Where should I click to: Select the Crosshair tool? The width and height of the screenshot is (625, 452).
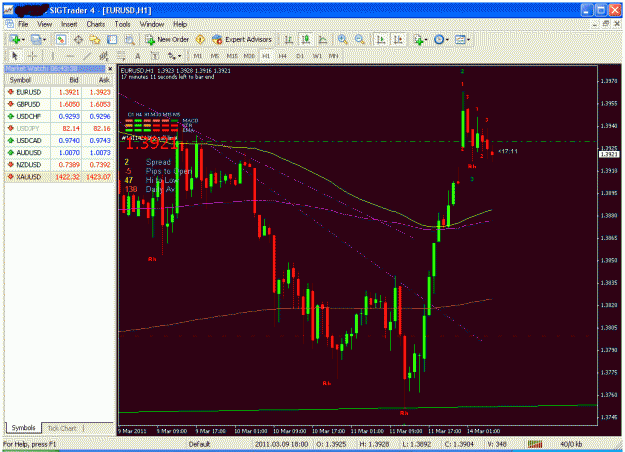(x=32, y=56)
